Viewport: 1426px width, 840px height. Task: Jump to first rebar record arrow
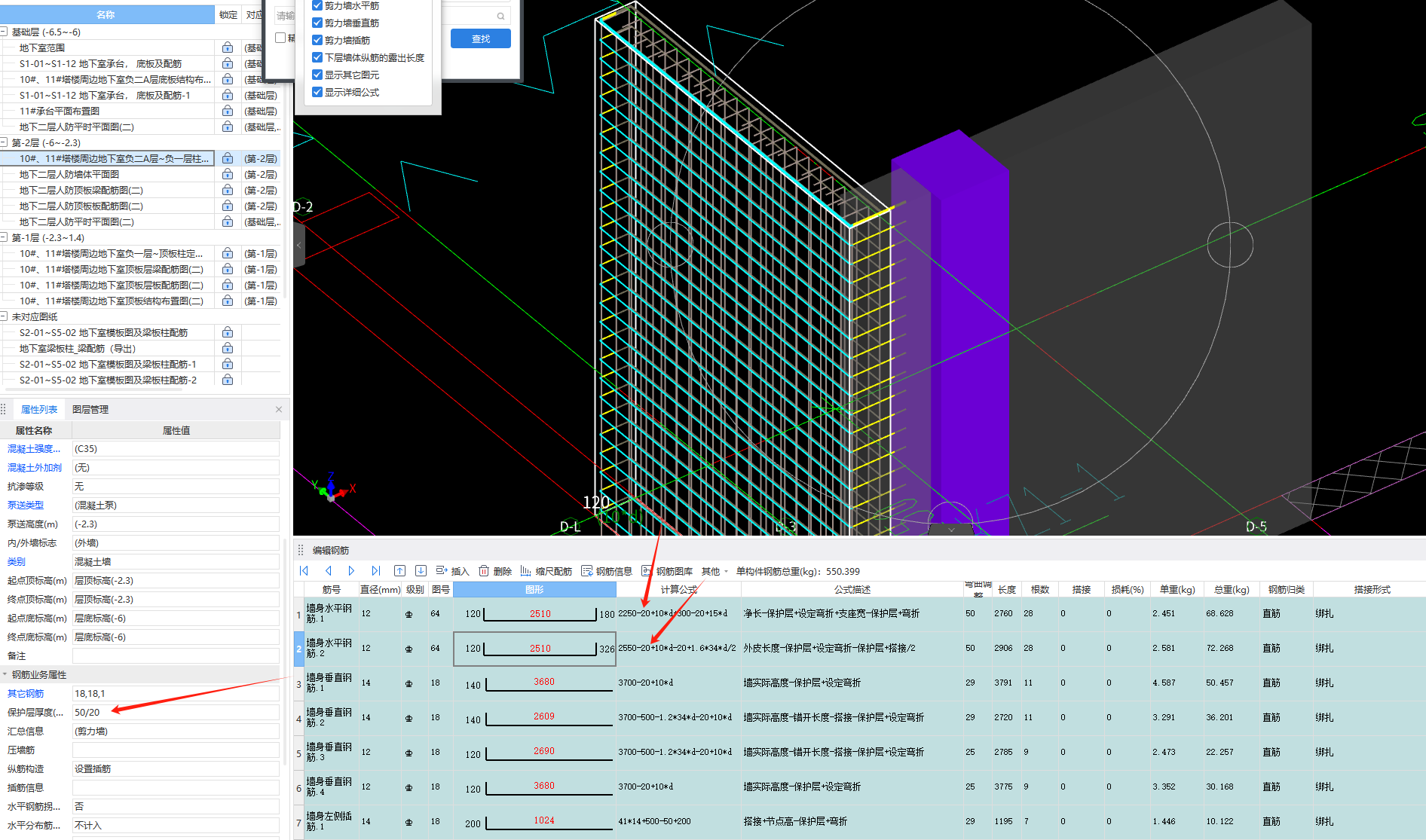click(304, 571)
